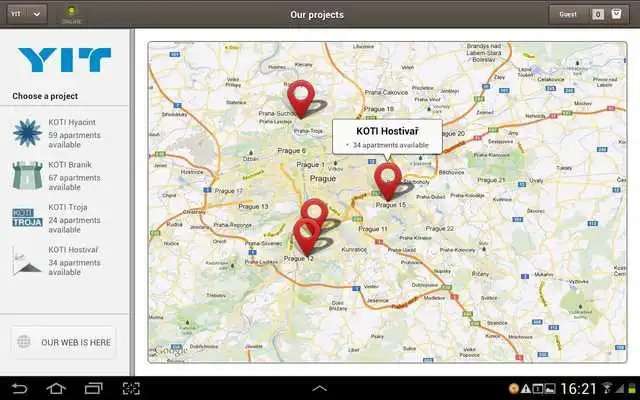Tap the Android back button

(19, 388)
